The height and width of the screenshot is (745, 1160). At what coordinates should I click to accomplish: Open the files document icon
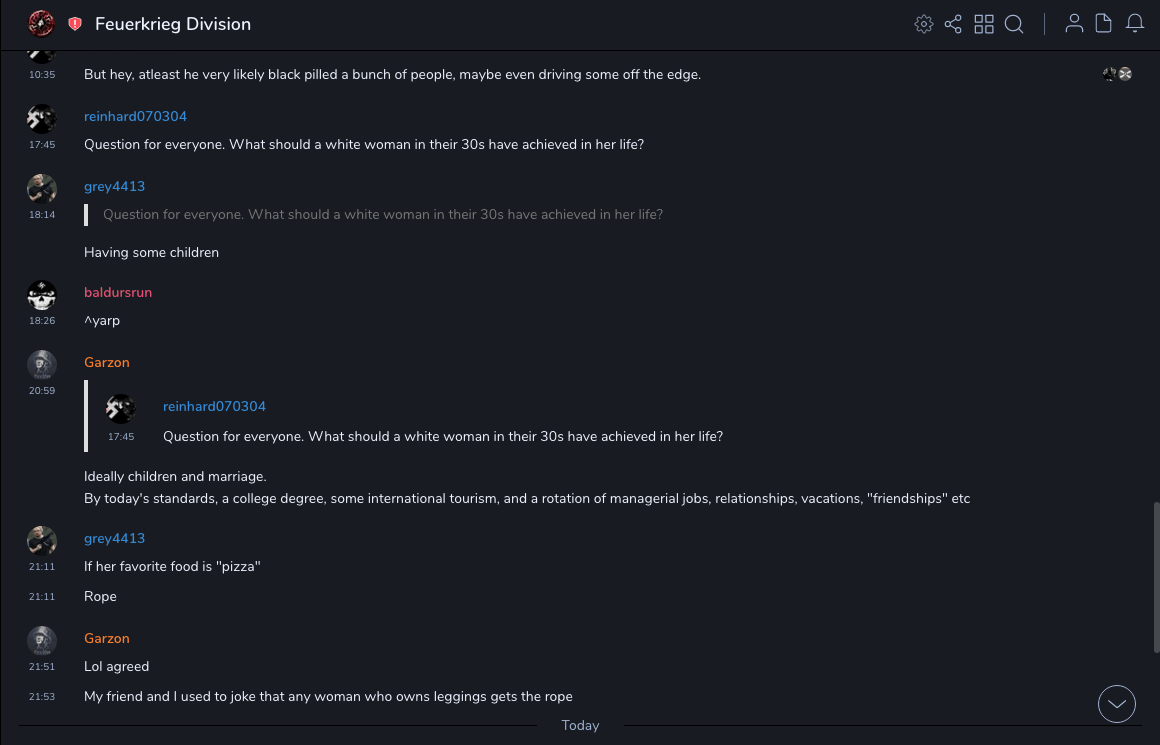tap(1104, 24)
